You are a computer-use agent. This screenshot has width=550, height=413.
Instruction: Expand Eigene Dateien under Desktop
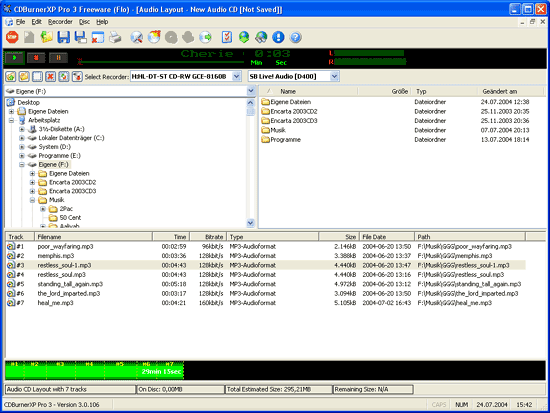[12, 112]
